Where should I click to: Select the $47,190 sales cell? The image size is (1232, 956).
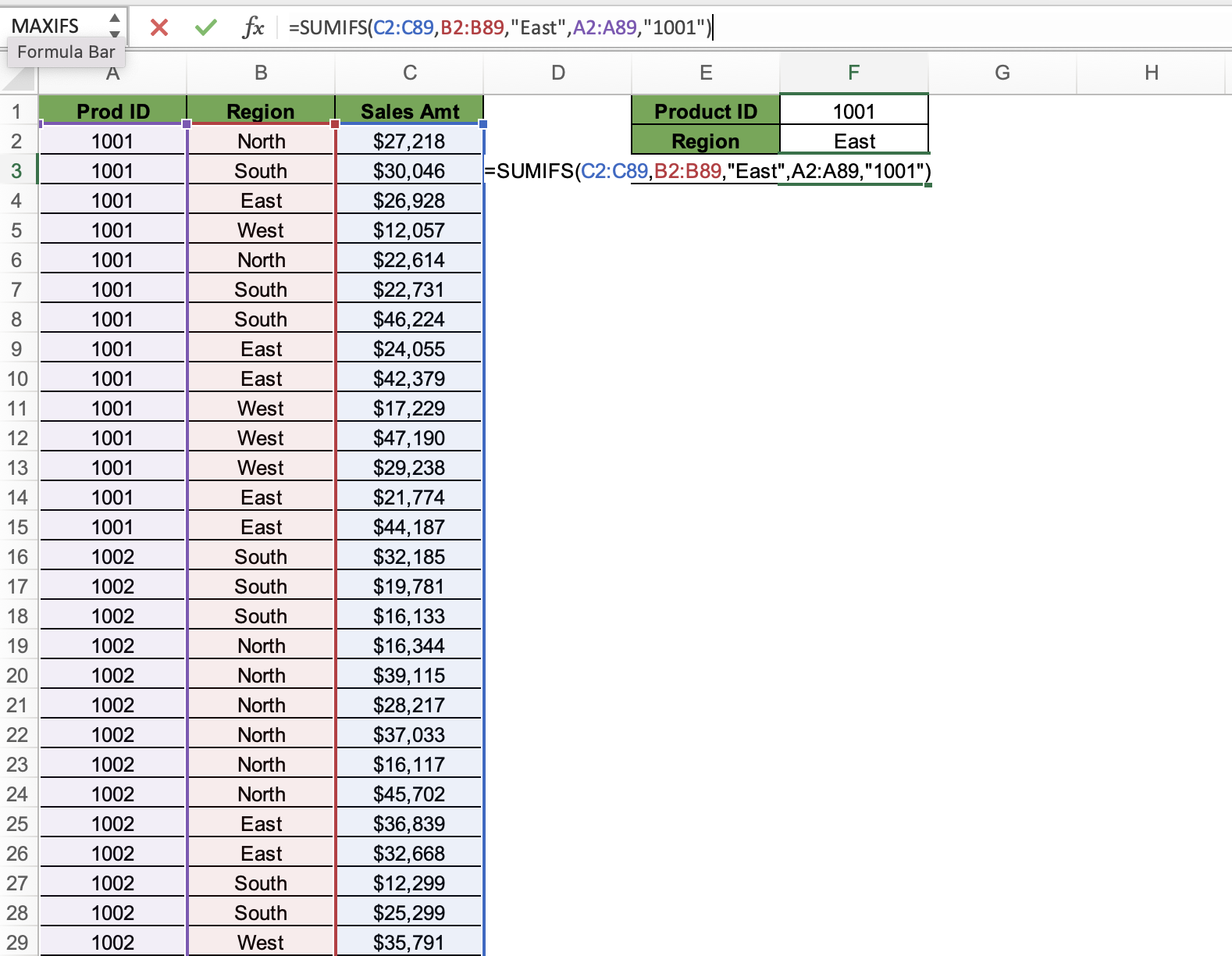coord(409,438)
